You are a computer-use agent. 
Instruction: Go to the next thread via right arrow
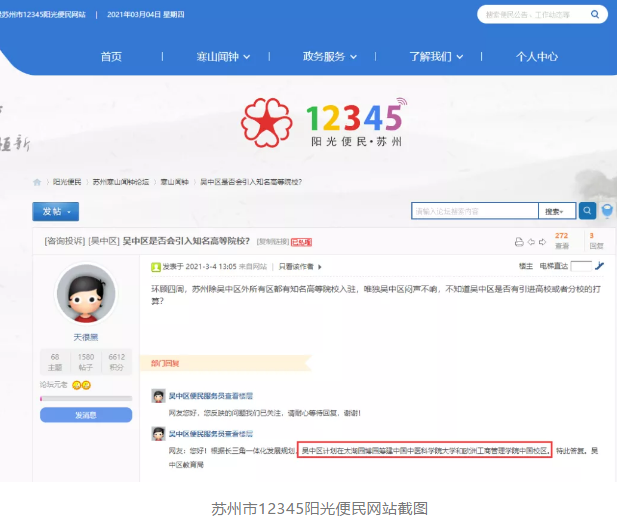(542, 241)
